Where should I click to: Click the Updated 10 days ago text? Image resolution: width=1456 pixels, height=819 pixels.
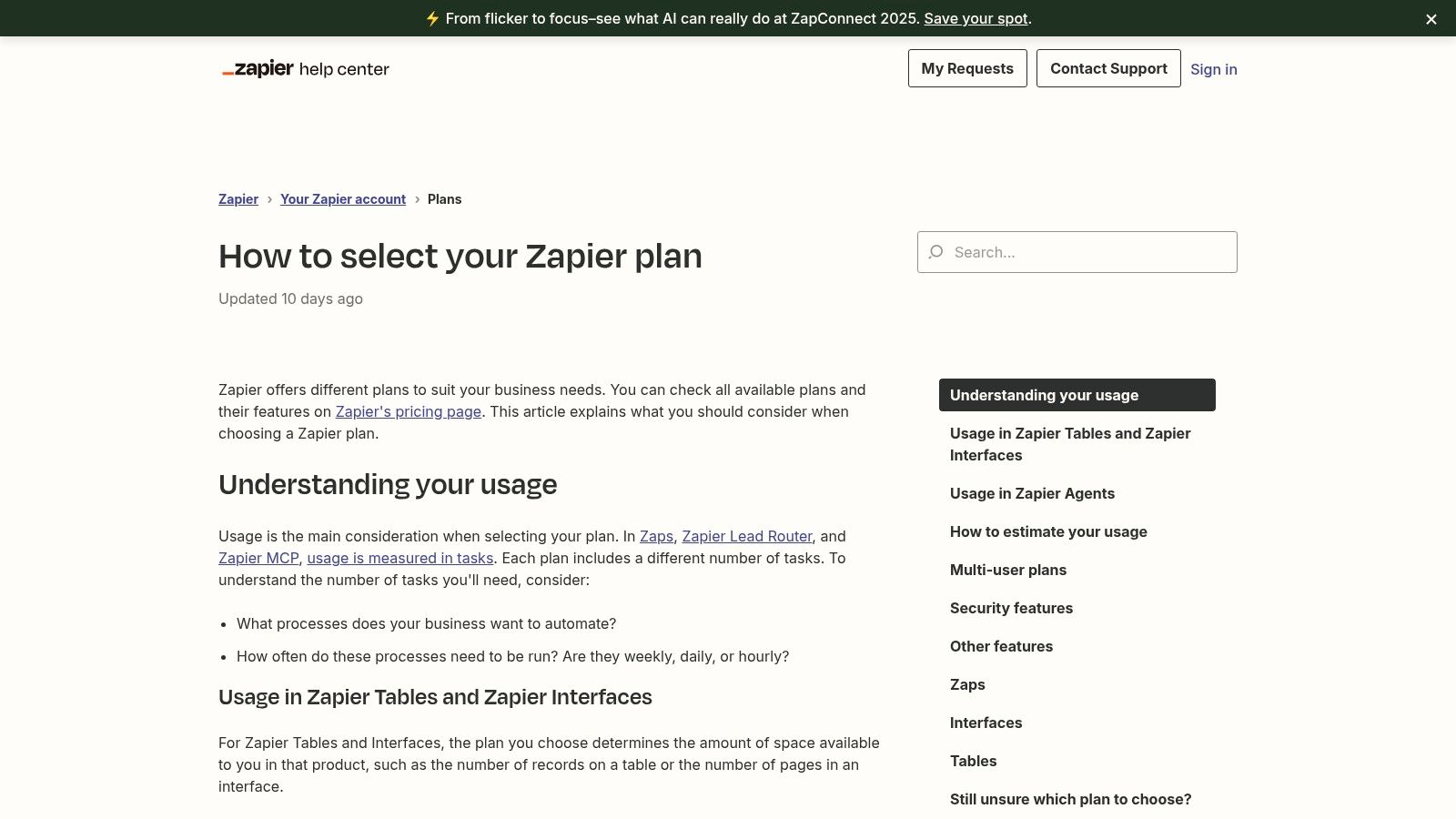tap(290, 298)
